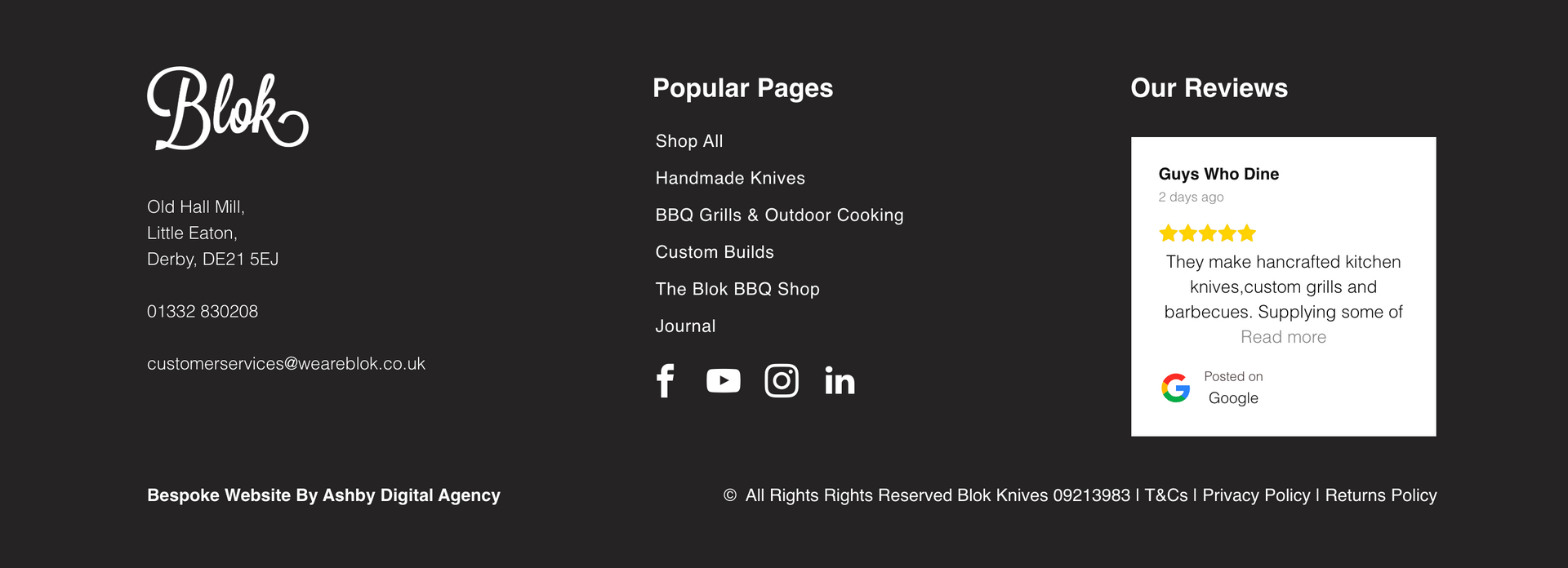Click the customer services email address
Screen dimensions: 1568x568
[x=286, y=364]
